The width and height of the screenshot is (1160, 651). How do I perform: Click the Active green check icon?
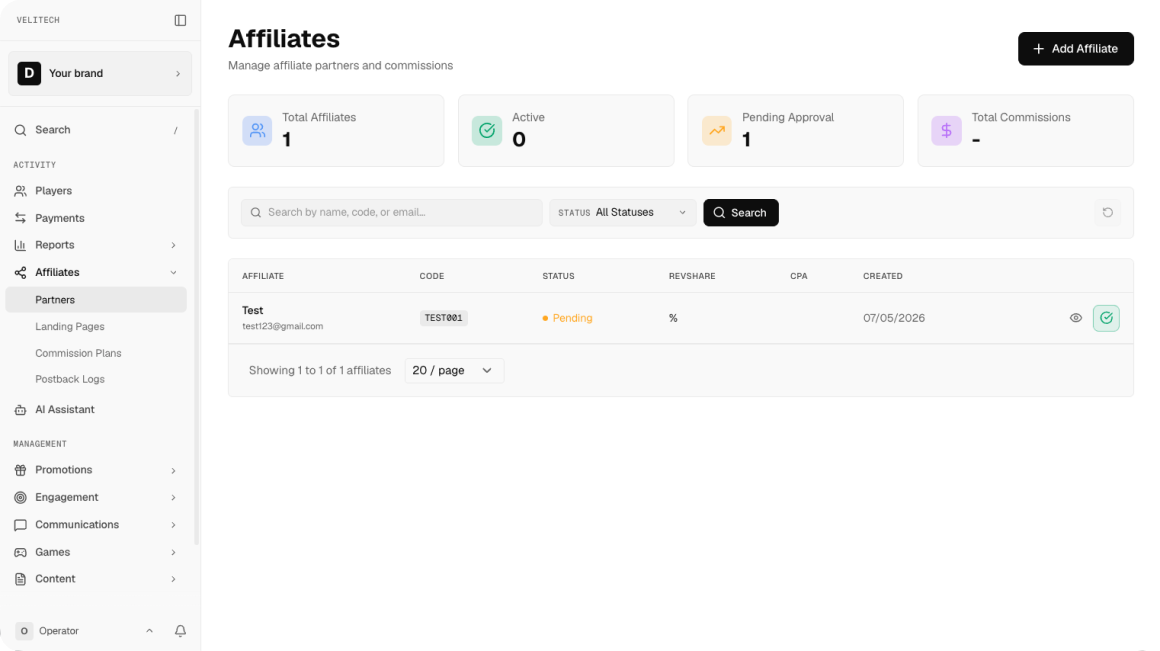tap(487, 131)
